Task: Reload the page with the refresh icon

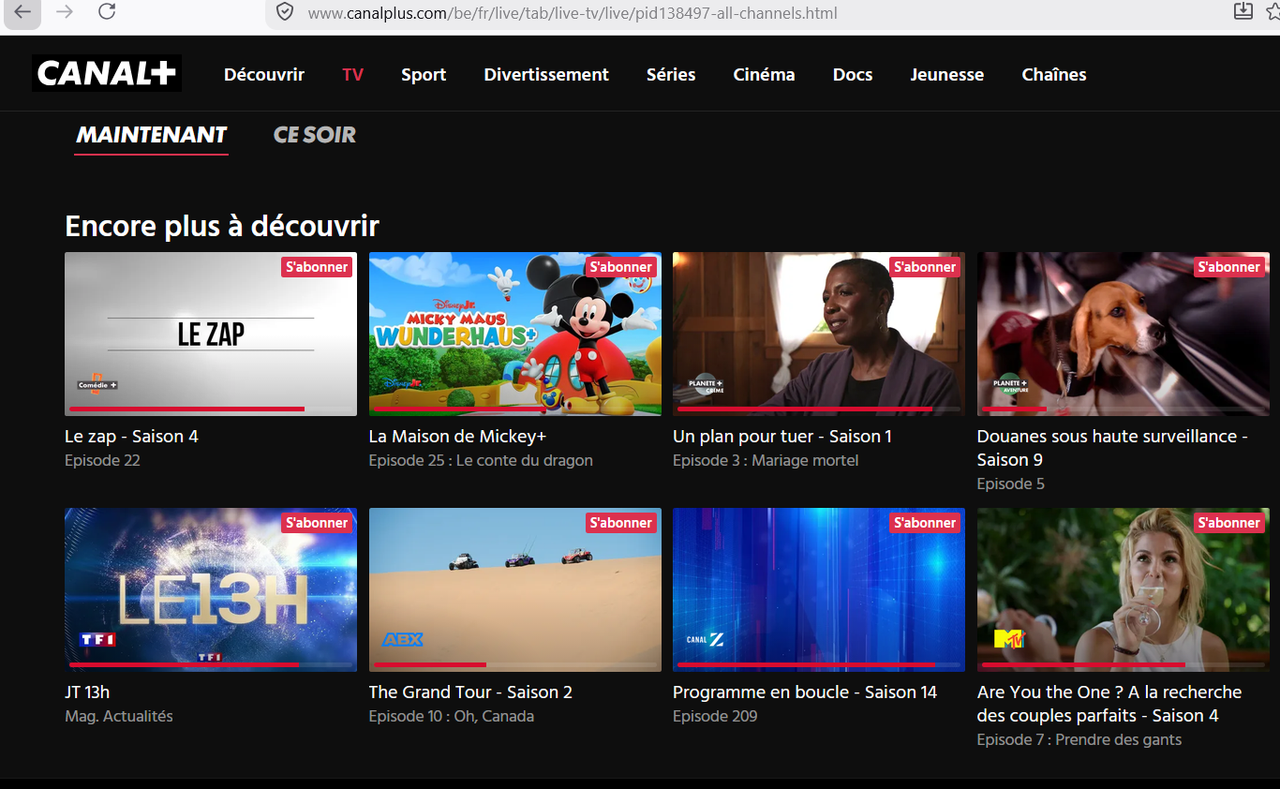Action: tap(107, 12)
